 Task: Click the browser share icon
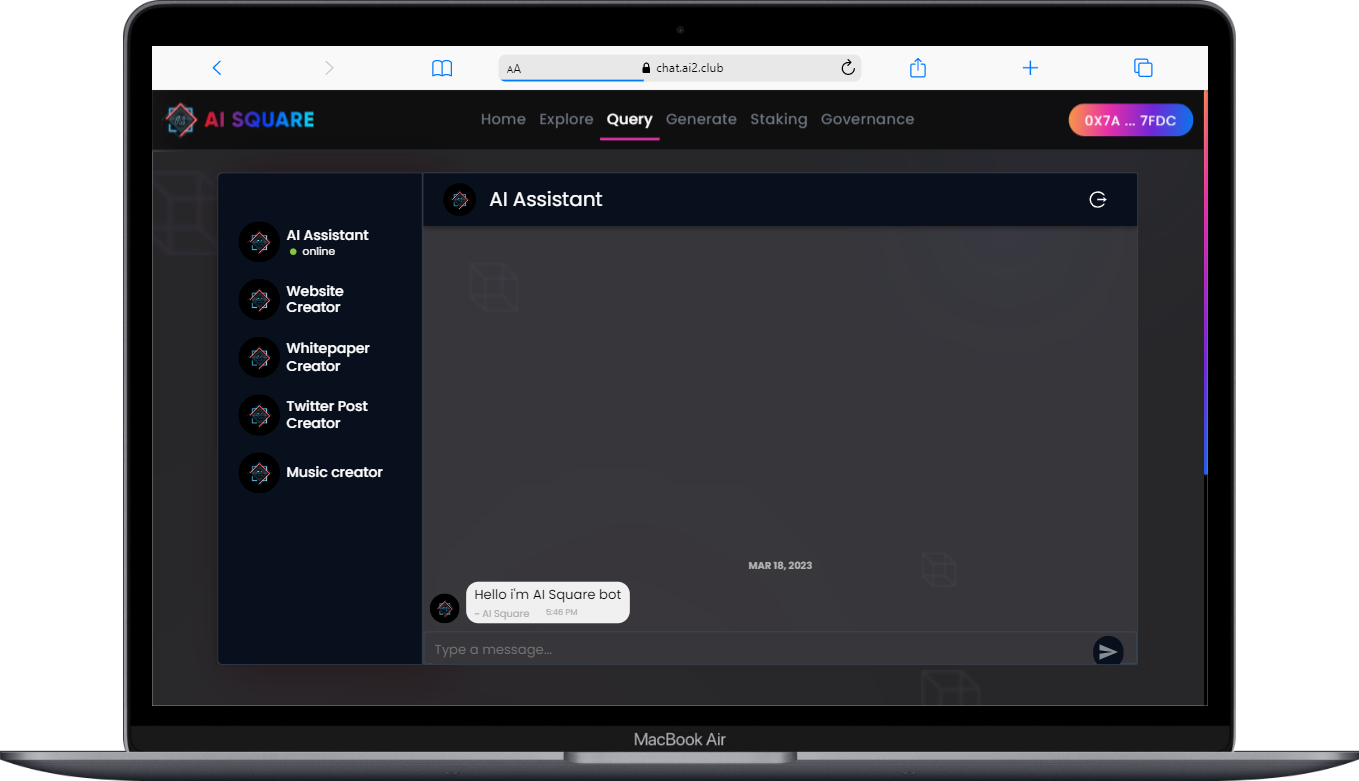[918, 68]
